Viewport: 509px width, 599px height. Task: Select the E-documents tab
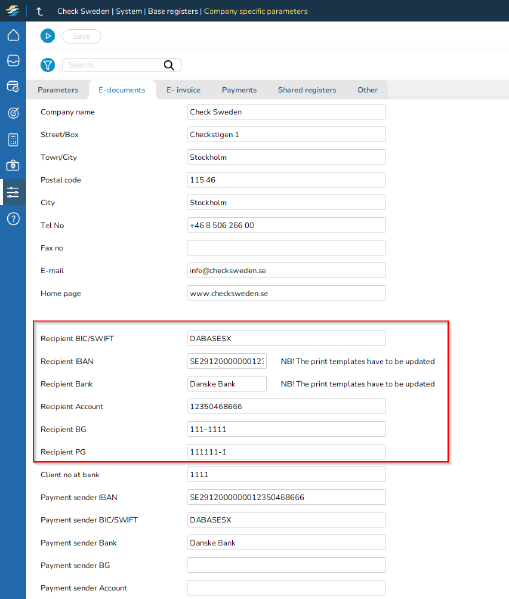coord(122,90)
